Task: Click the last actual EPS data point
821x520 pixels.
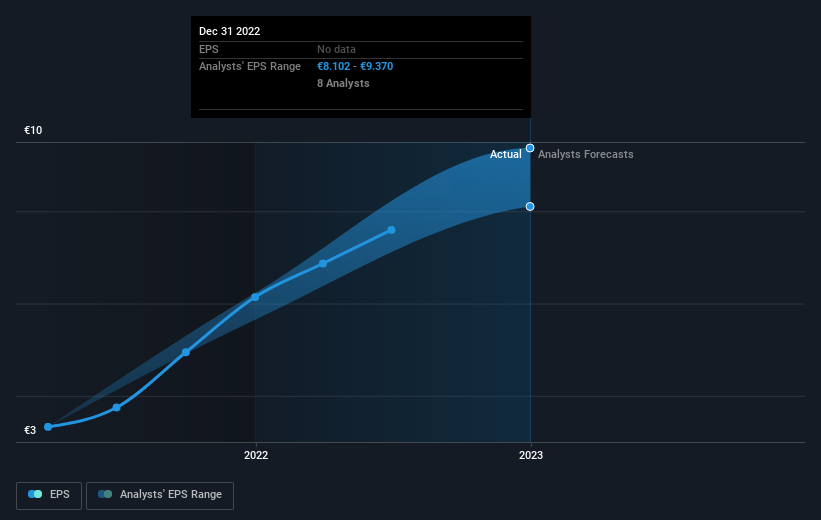Action: (x=391, y=230)
